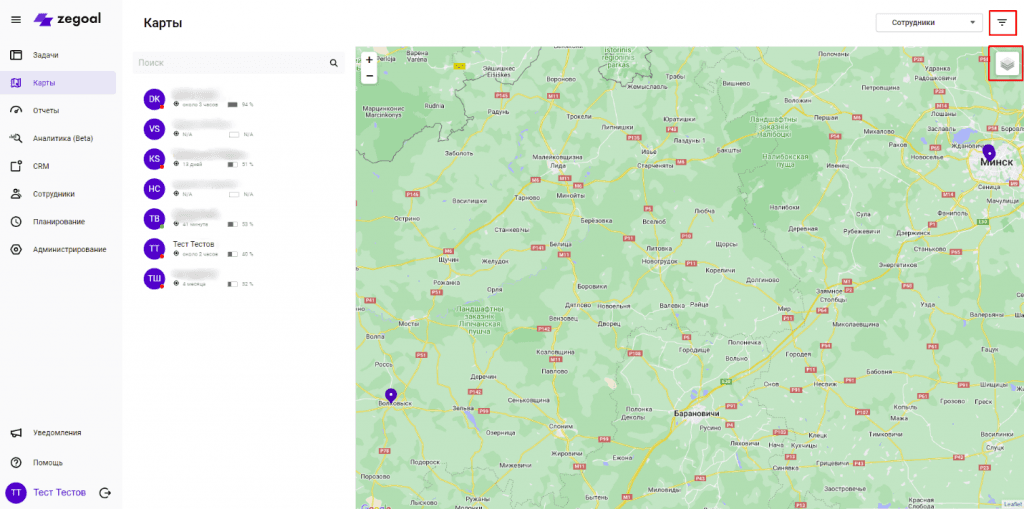Focus the Поиск search field
The height and width of the screenshot is (509, 1024).
tap(230, 63)
